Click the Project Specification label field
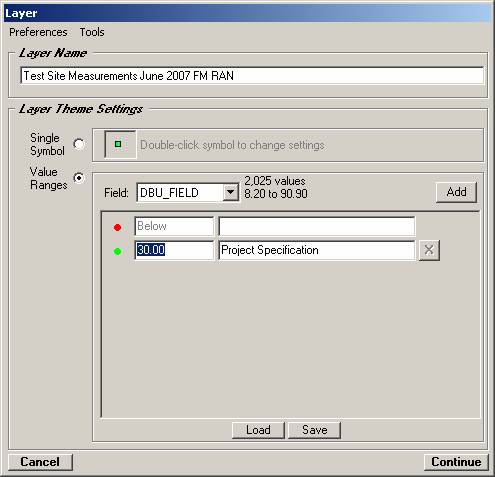The height and width of the screenshot is (477, 495). 317,250
